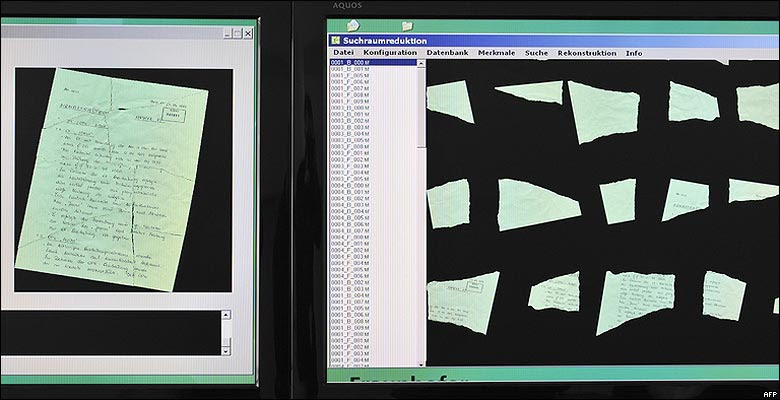Open the Info menu
The height and width of the screenshot is (400, 780).
coord(634,53)
